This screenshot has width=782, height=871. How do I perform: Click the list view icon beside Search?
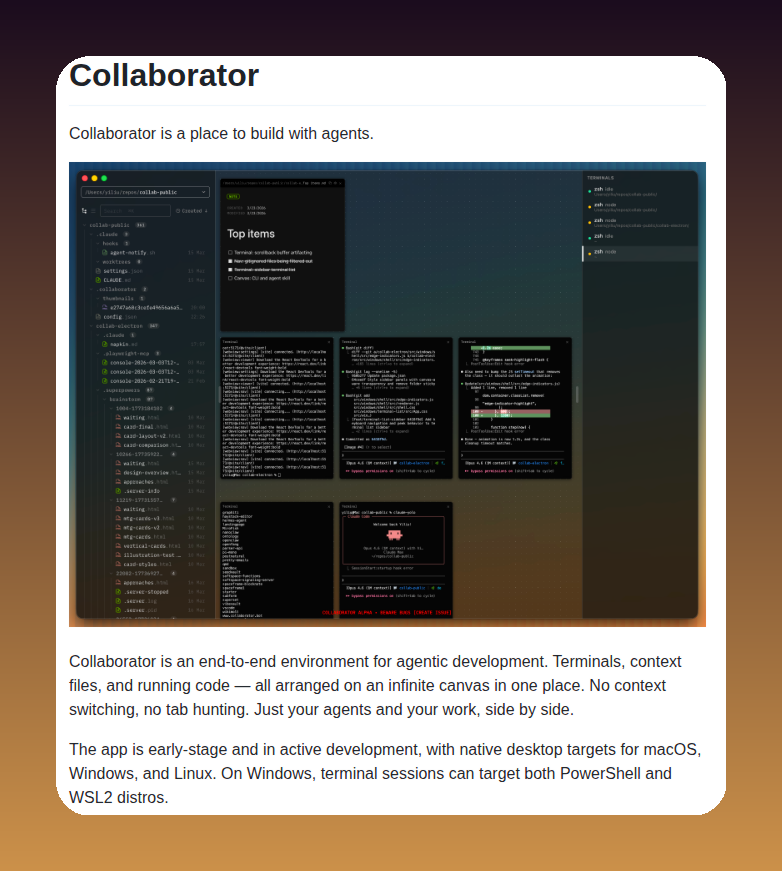tap(93, 211)
